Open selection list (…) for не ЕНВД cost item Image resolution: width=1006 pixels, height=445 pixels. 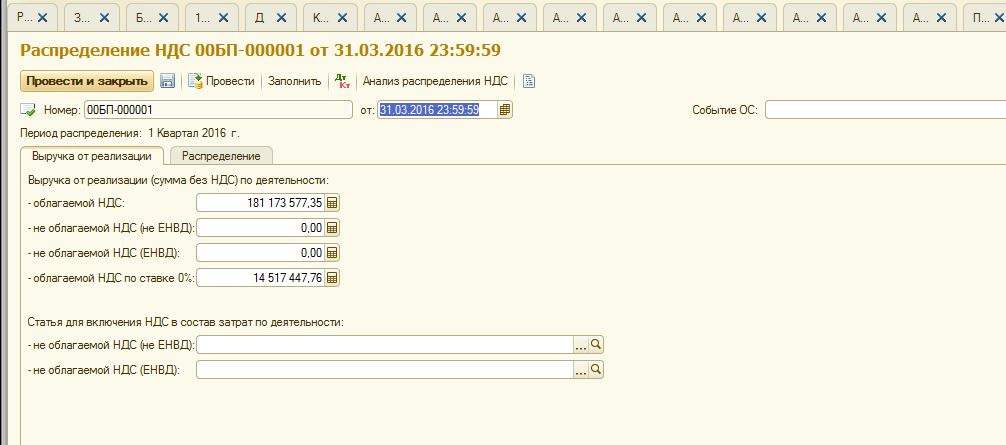(x=580, y=345)
